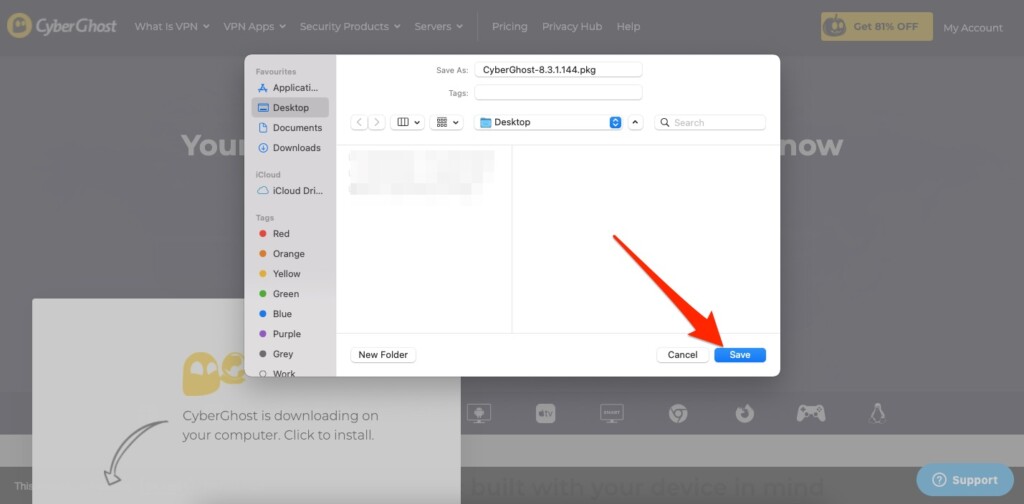Open the icon grouping options dropdown
The height and width of the screenshot is (504, 1024).
447,122
